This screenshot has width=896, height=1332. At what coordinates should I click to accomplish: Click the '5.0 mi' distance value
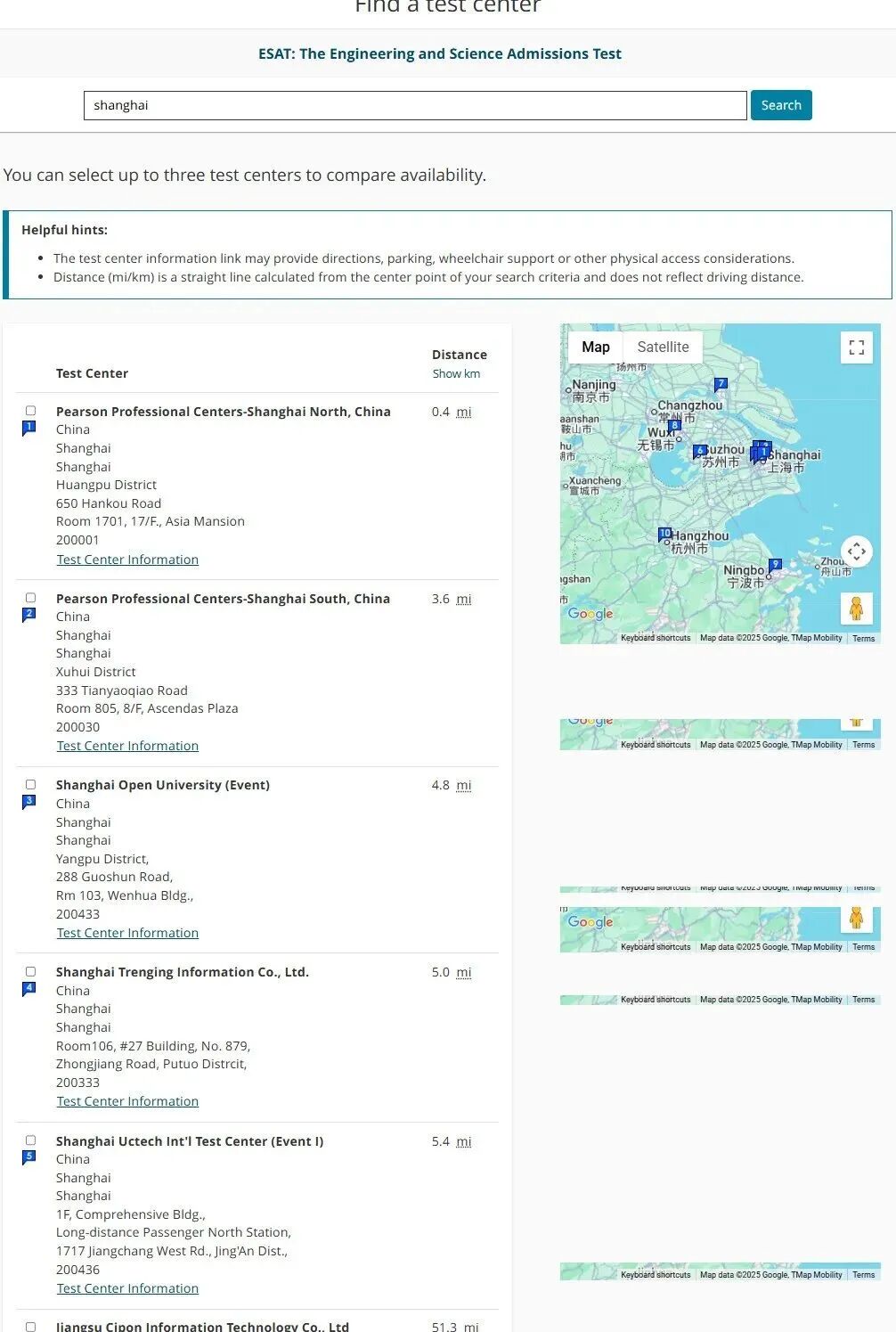[x=452, y=972]
